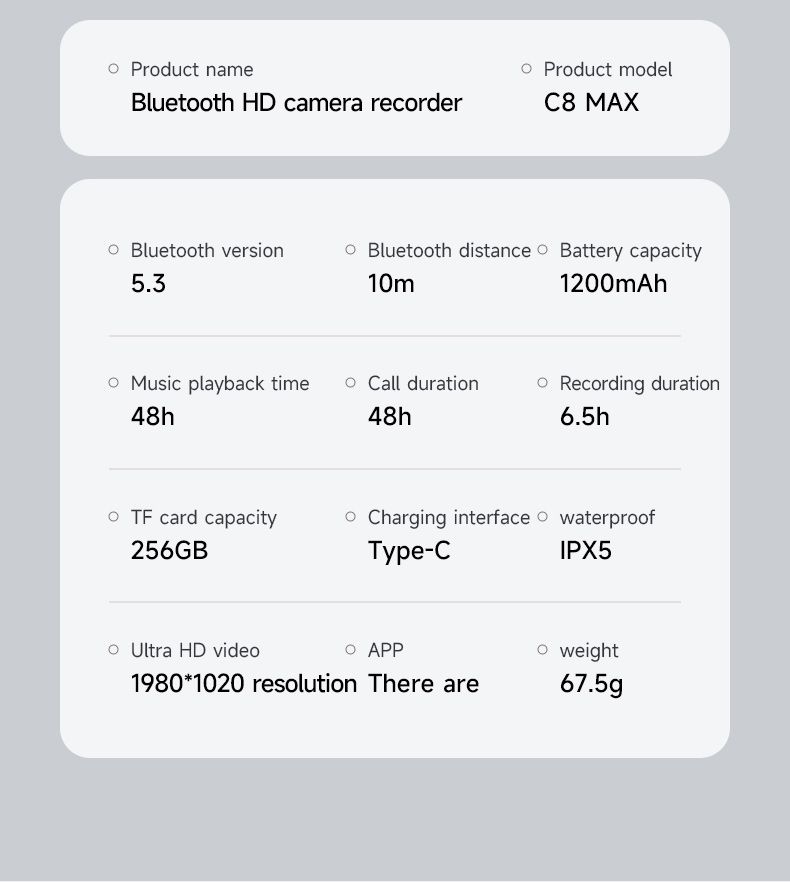
Task: Click the circle bullet beside Product name
Action: 113,69
